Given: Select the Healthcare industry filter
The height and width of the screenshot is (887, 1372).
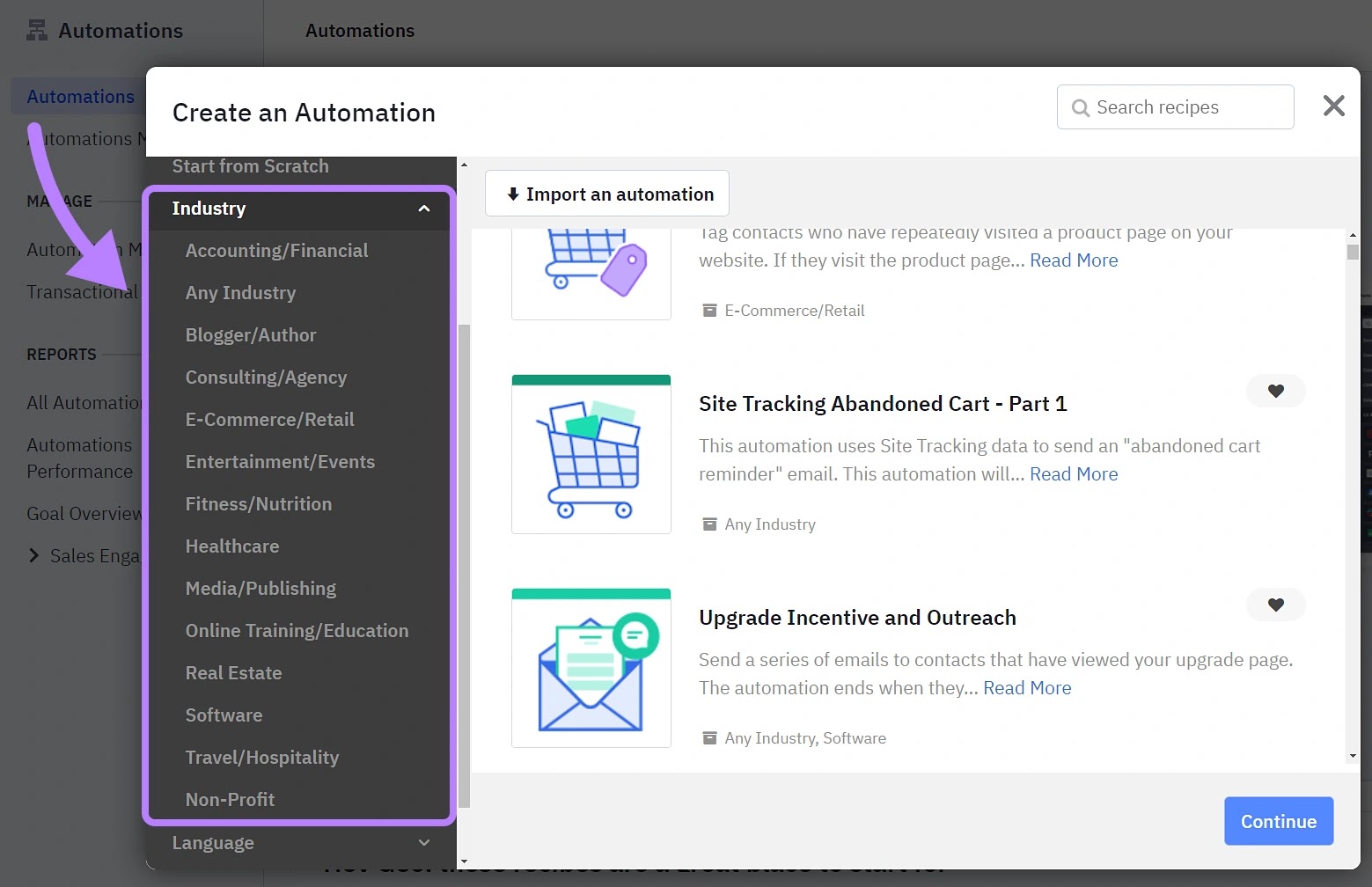Looking at the screenshot, I should tap(231, 546).
